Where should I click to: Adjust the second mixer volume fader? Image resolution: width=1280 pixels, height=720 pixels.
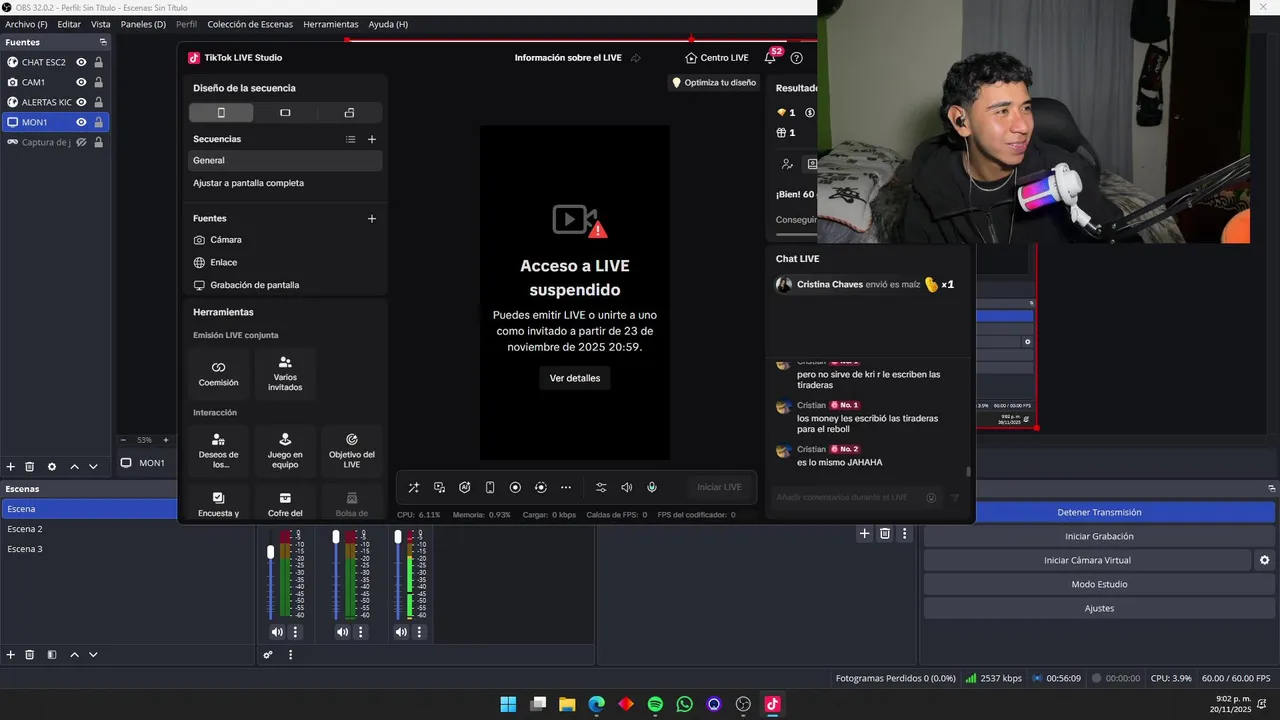pos(336,538)
